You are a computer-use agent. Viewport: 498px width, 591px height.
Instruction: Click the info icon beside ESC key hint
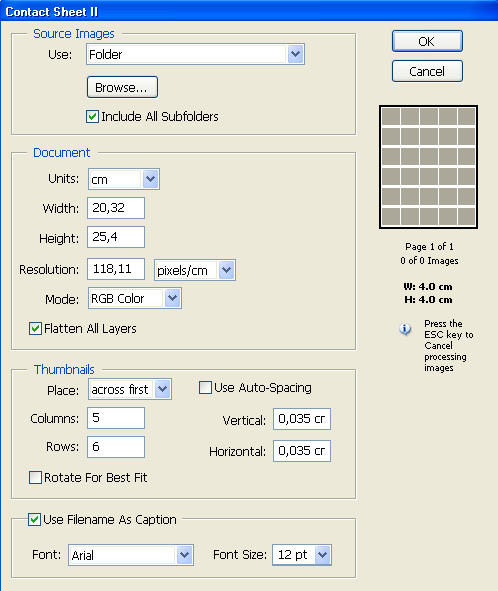[405, 329]
